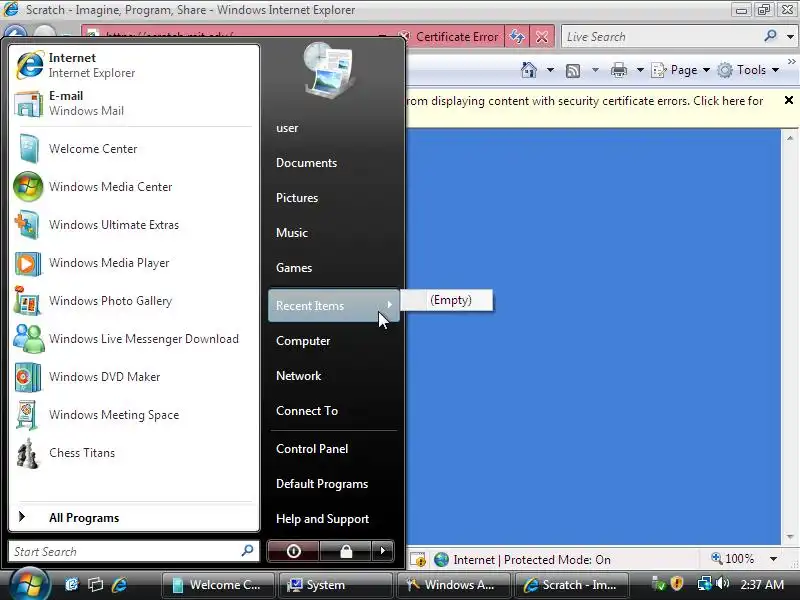Launch Windows Mail E-mail entry
Screen dimensions: 800x600
tap(134, 103)
